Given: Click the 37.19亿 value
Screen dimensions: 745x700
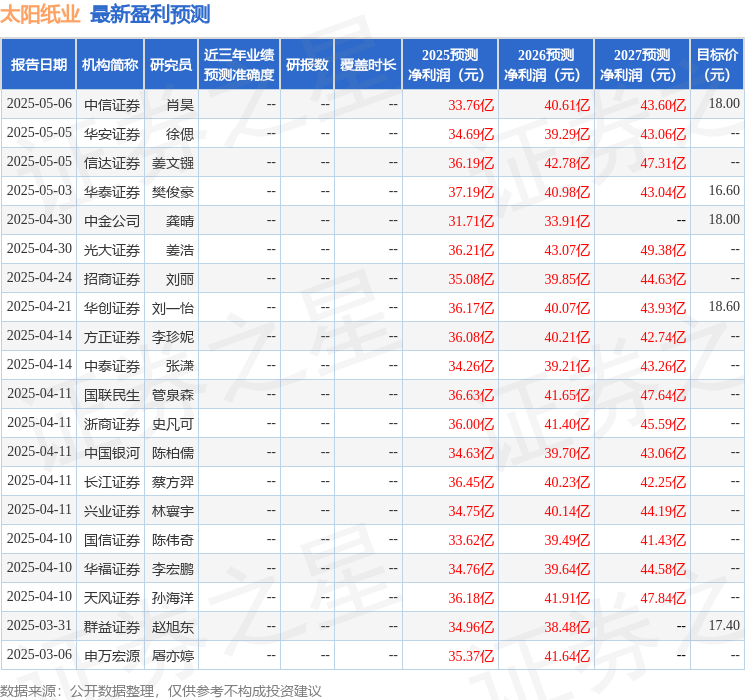Looking at the screenshot, I should coord(471,192).
